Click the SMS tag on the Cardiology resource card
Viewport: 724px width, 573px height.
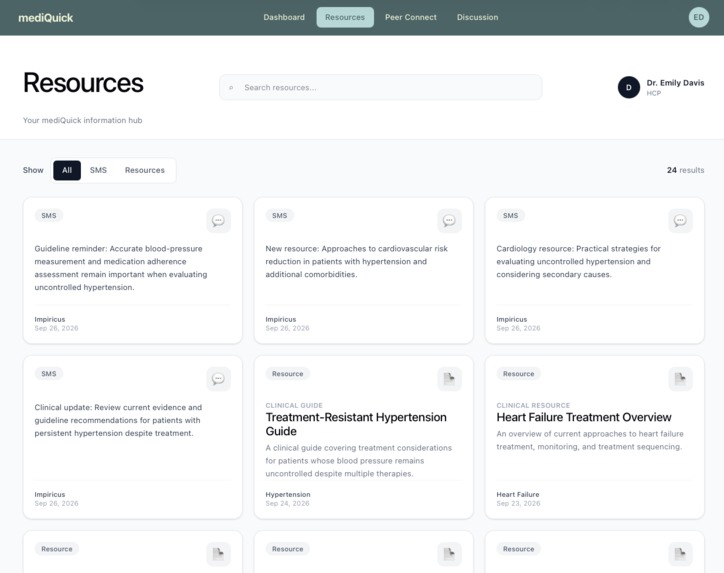(x=511, y=216)
